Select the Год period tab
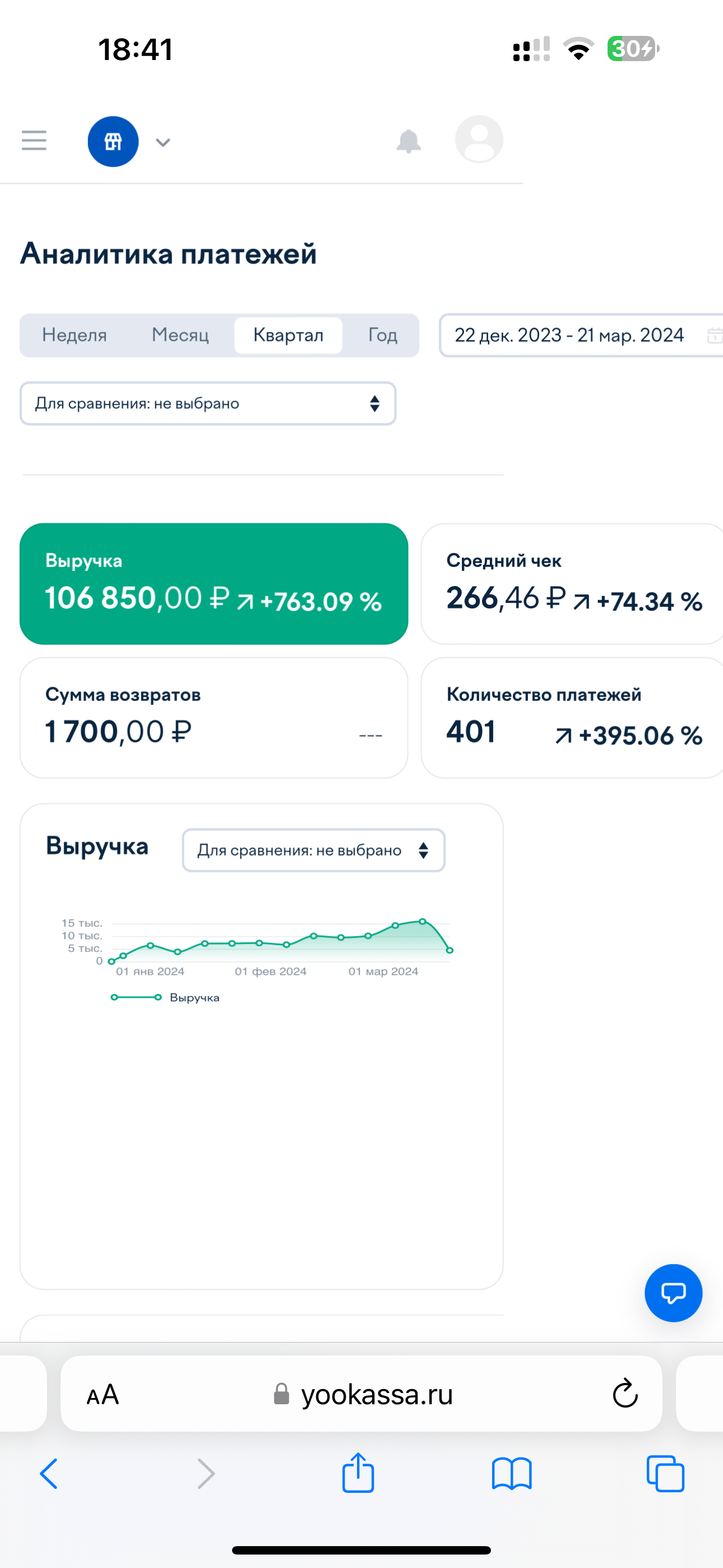 383,335
